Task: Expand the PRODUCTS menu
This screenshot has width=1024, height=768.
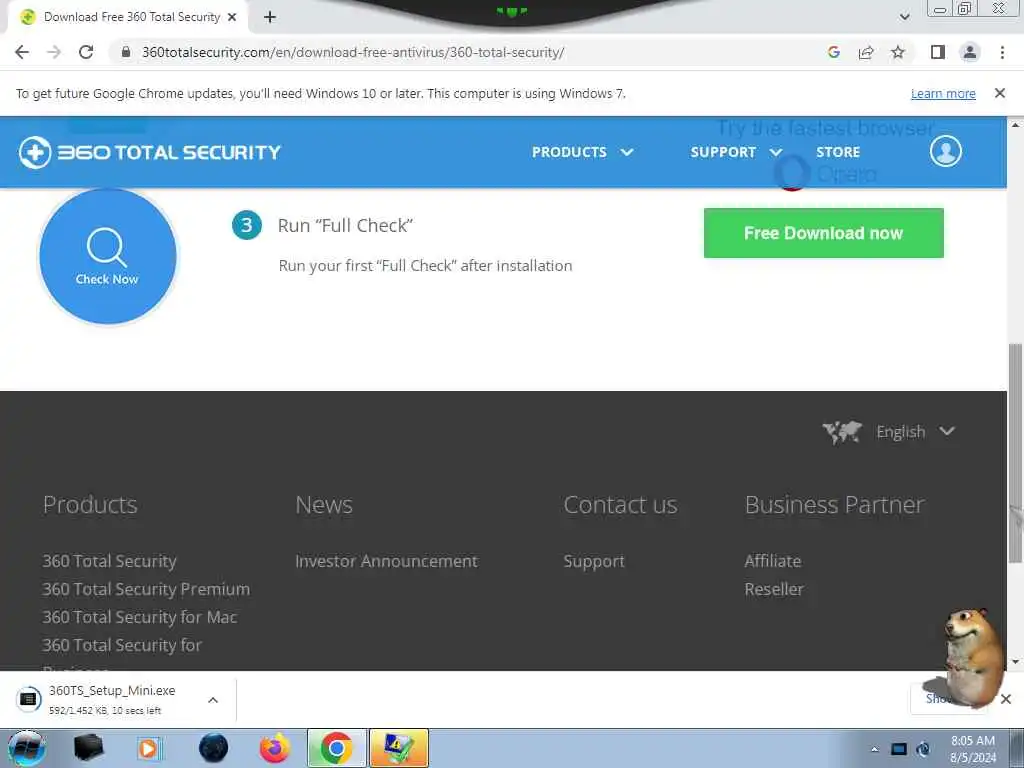Action: (582, 152)
